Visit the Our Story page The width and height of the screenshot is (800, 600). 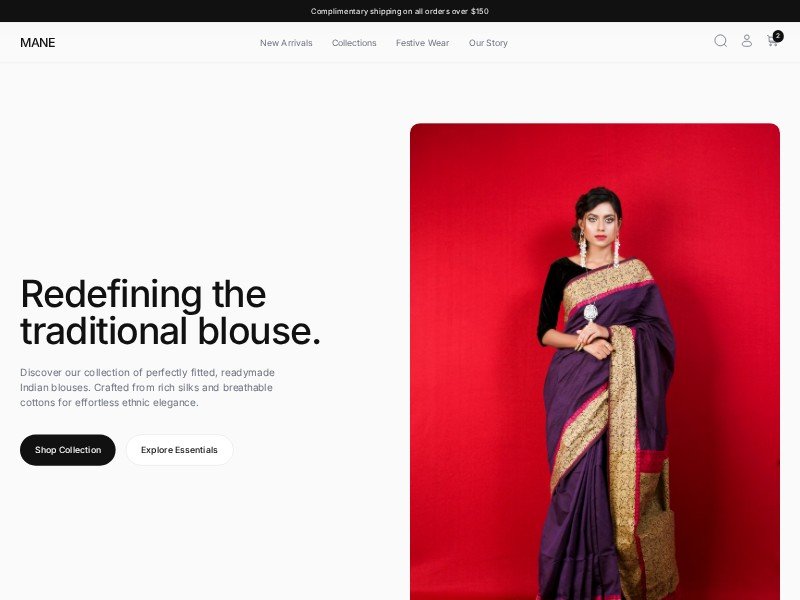(x=488, y=43)
